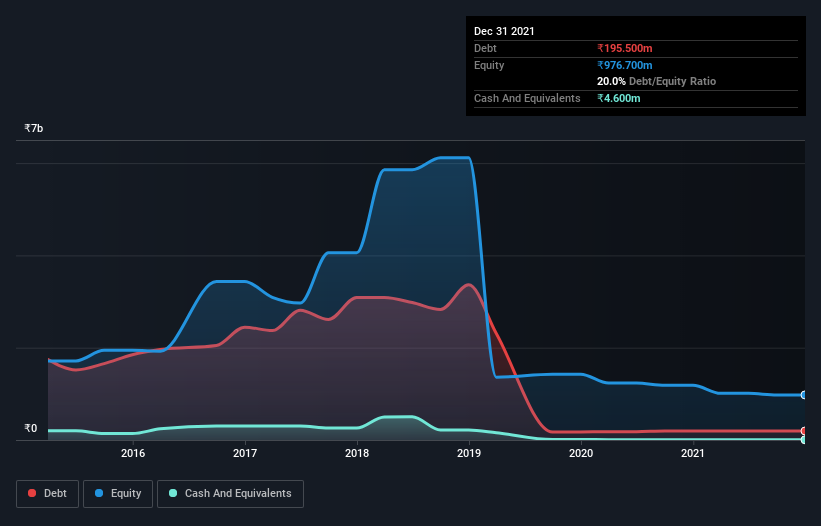Viewport: 821px width, 526px height.
Task: Click Cash And Equivalents label in tooltip
Action: tap(527, 98)
